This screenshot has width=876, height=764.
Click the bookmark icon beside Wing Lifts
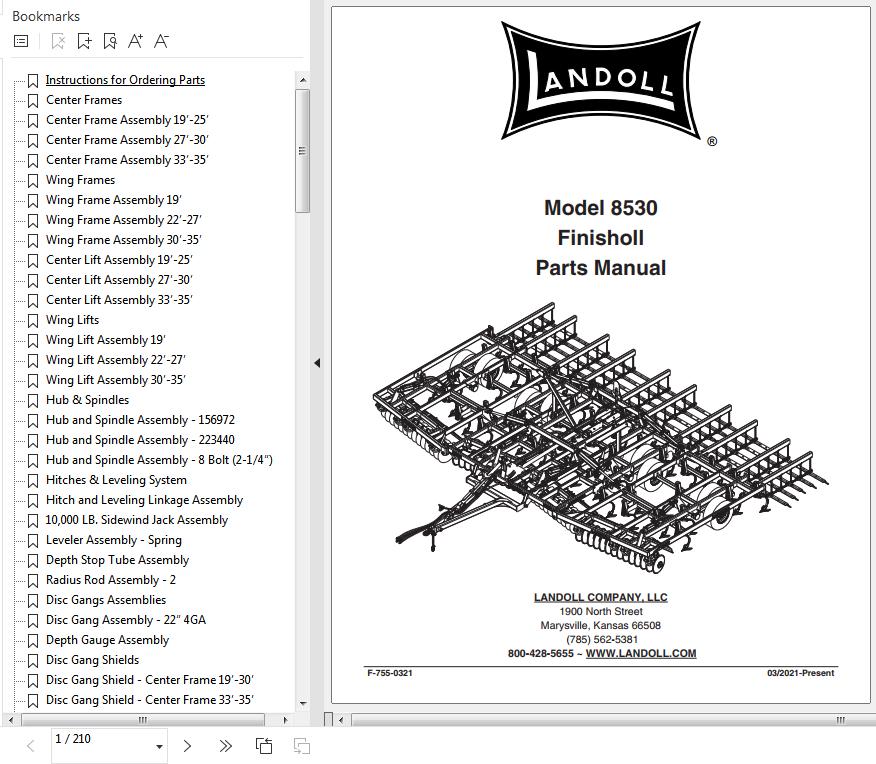[x=33, y=321]
